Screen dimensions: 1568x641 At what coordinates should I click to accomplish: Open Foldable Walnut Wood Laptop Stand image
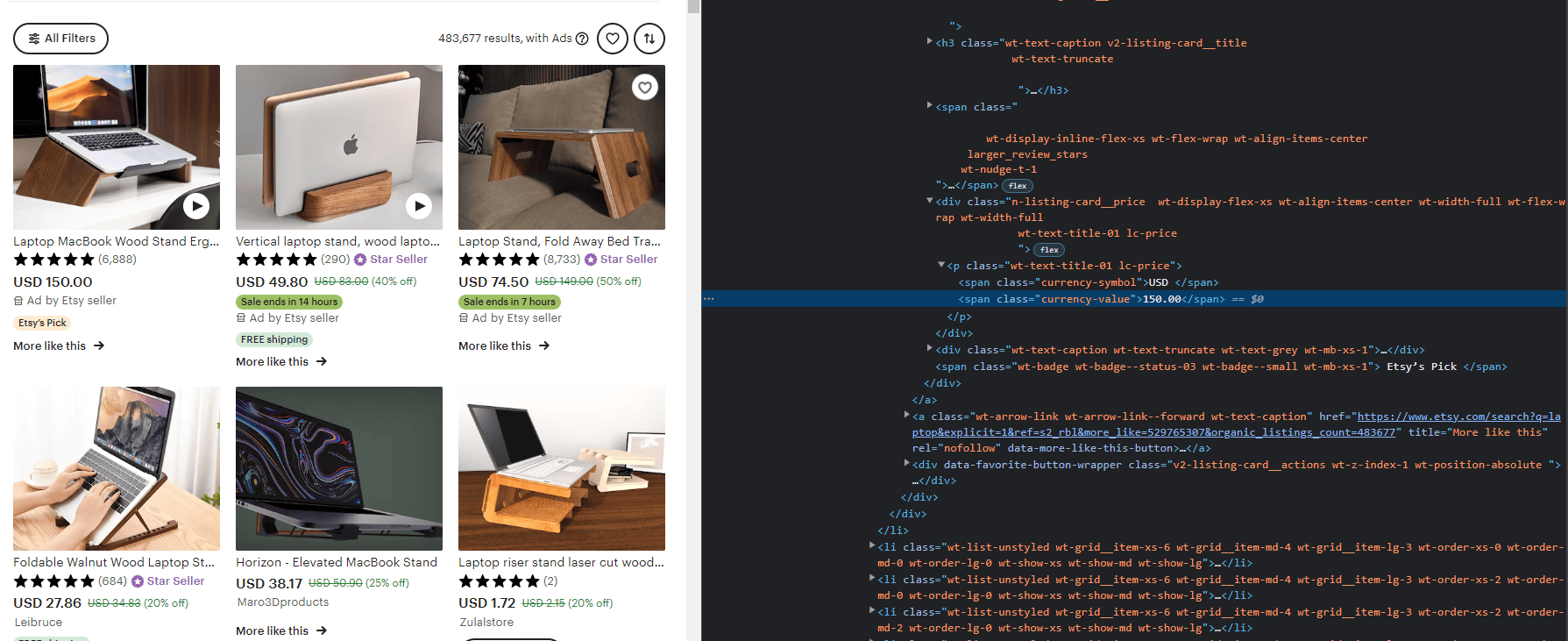(117, 468)
